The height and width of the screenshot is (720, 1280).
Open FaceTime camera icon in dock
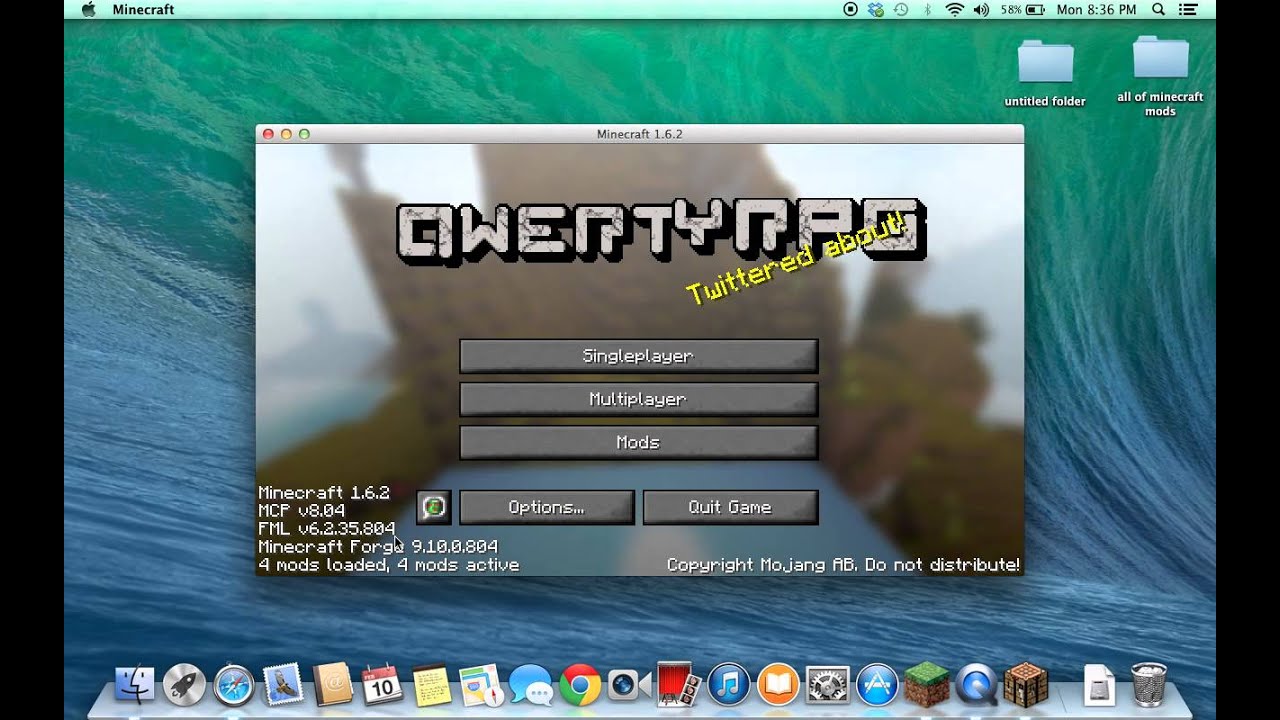coord(629,685)
